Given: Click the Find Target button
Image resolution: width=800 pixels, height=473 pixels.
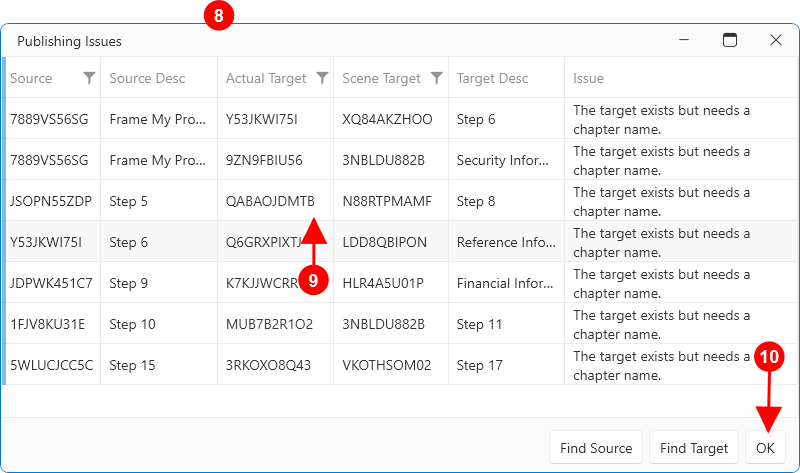Looking at the screenshot, I should click(x=694, y=448).
